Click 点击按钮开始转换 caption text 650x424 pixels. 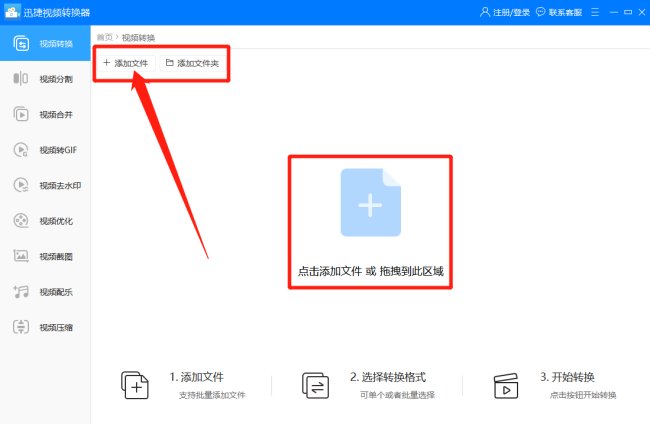(583, 395)
